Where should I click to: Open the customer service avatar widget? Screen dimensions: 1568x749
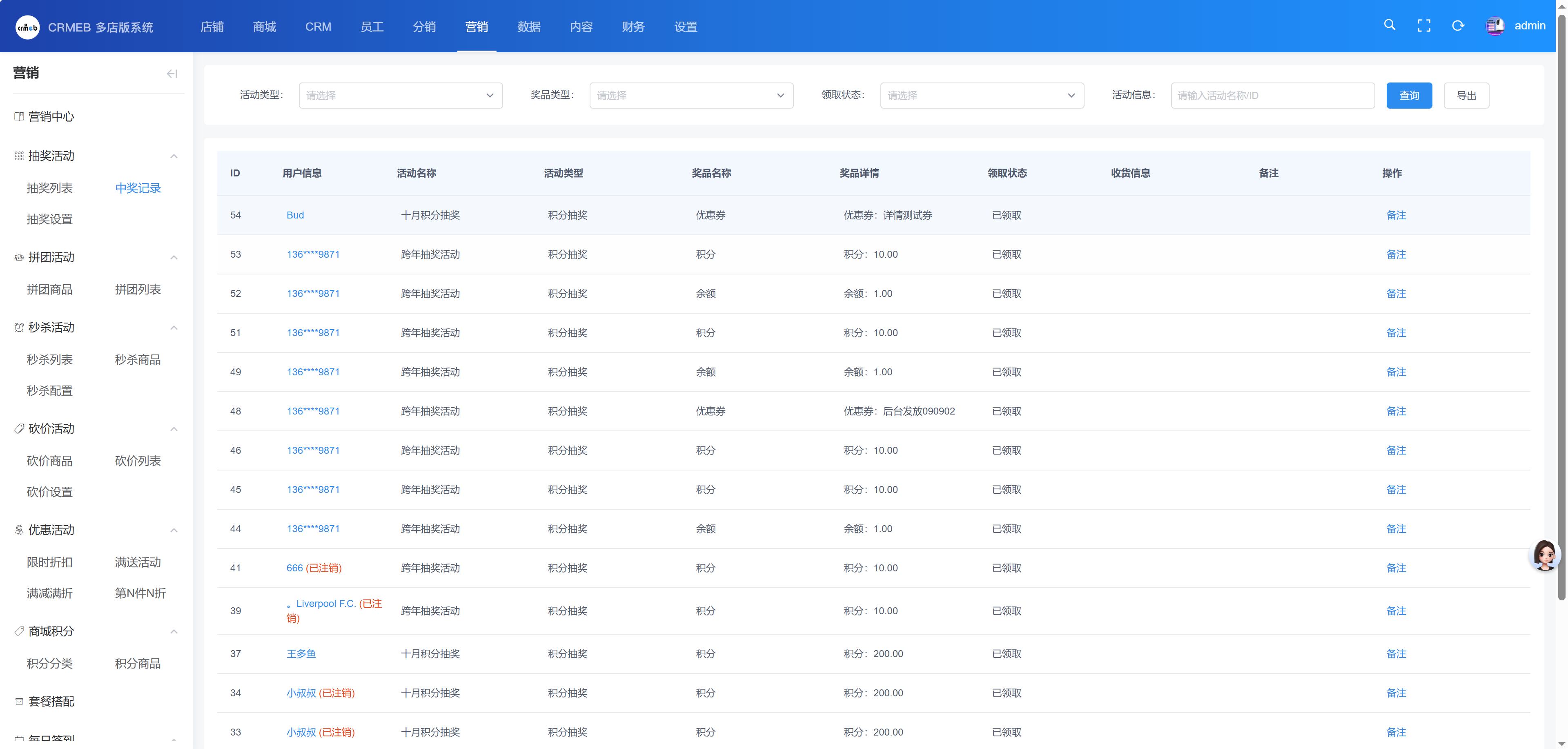click(x=1544, y=555)
